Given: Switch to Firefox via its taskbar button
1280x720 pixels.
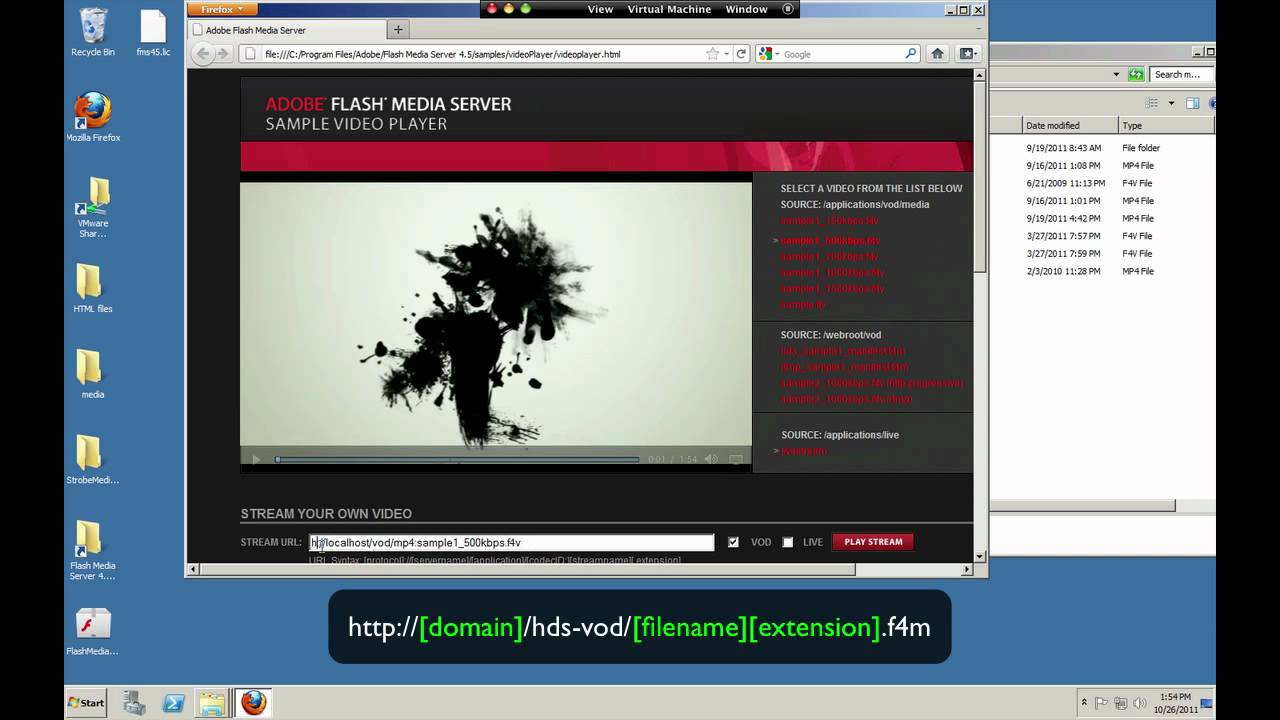Looking at the screenshot, I should (253, 703).
